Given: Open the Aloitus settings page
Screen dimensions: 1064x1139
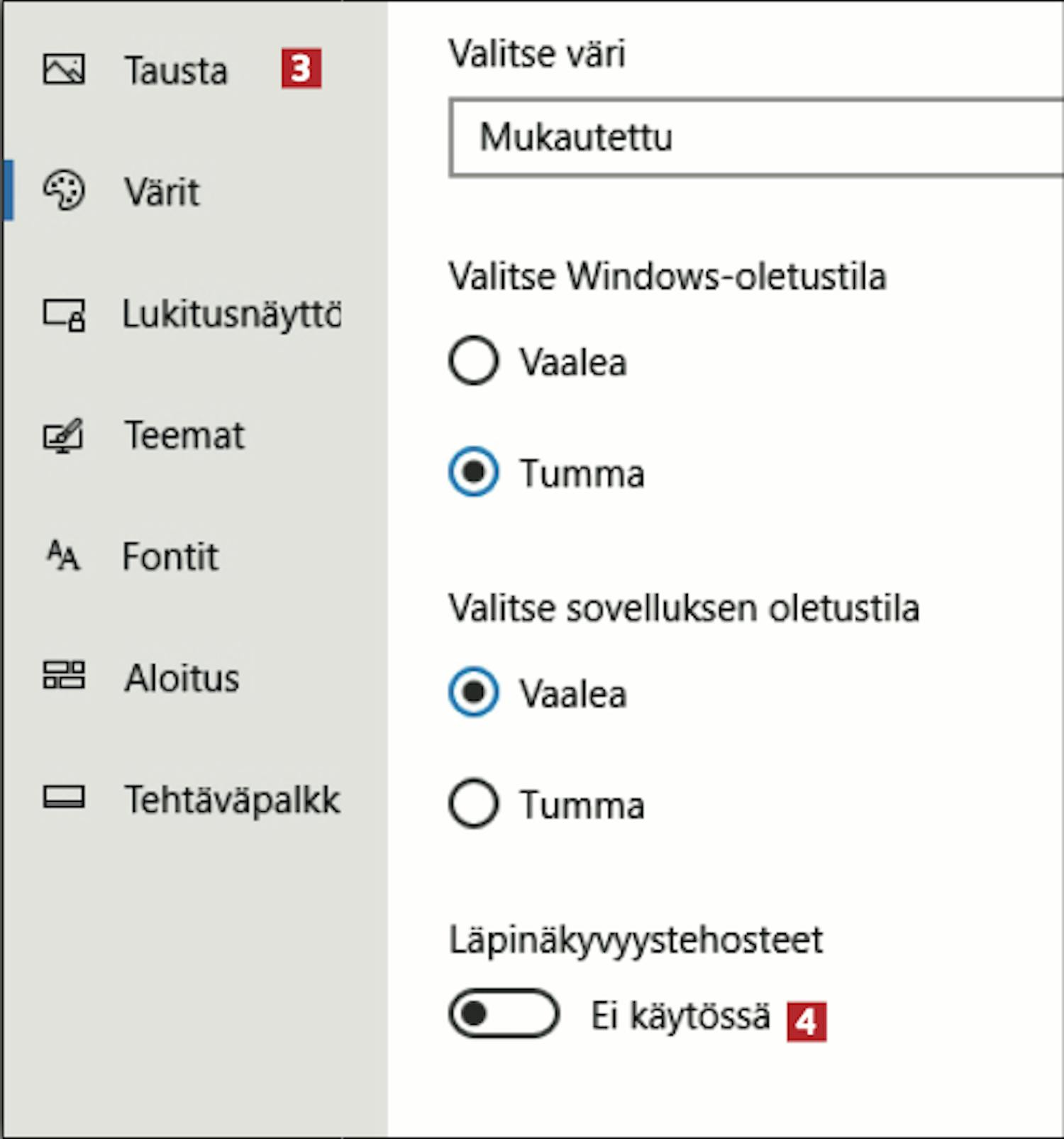Looking at the screenshot, I should click(x=182, y=678).
